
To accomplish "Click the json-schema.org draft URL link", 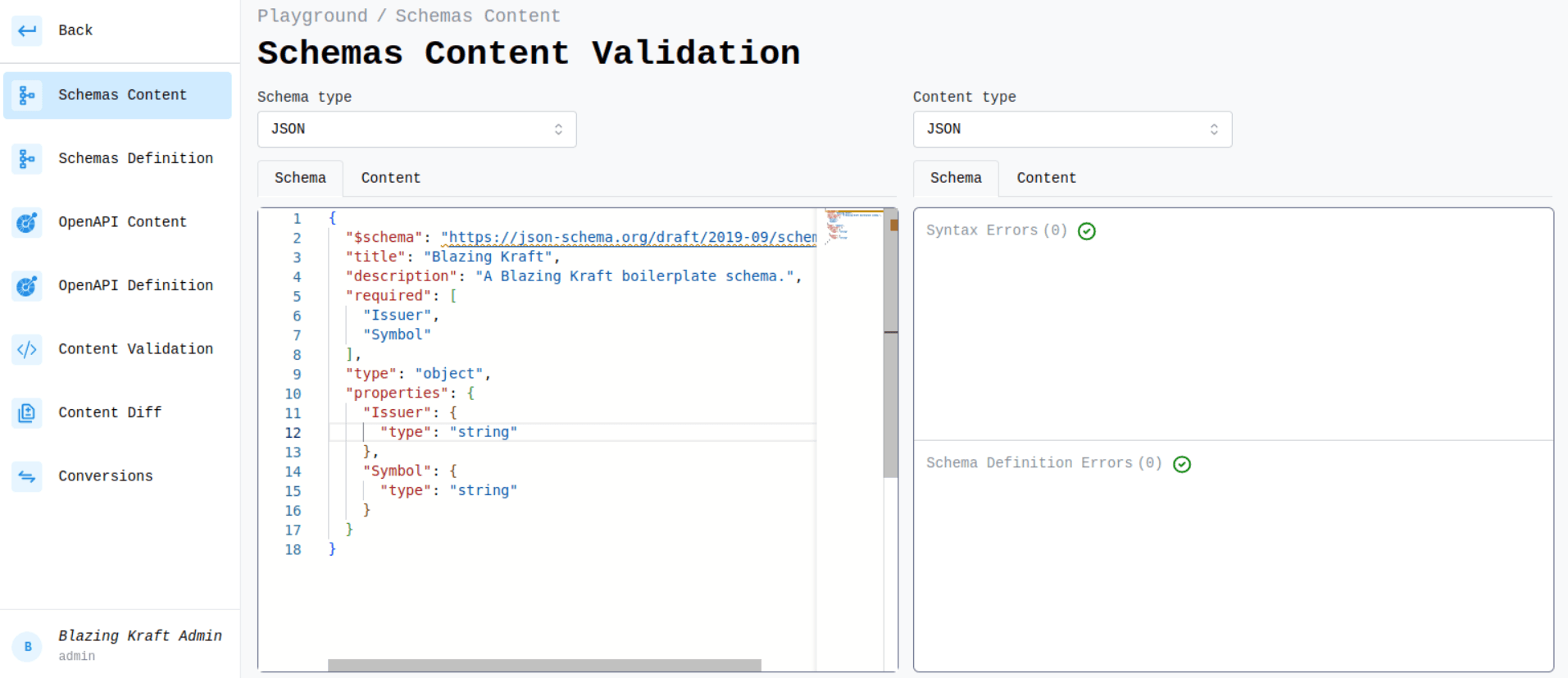I will (x=629, y=238).
